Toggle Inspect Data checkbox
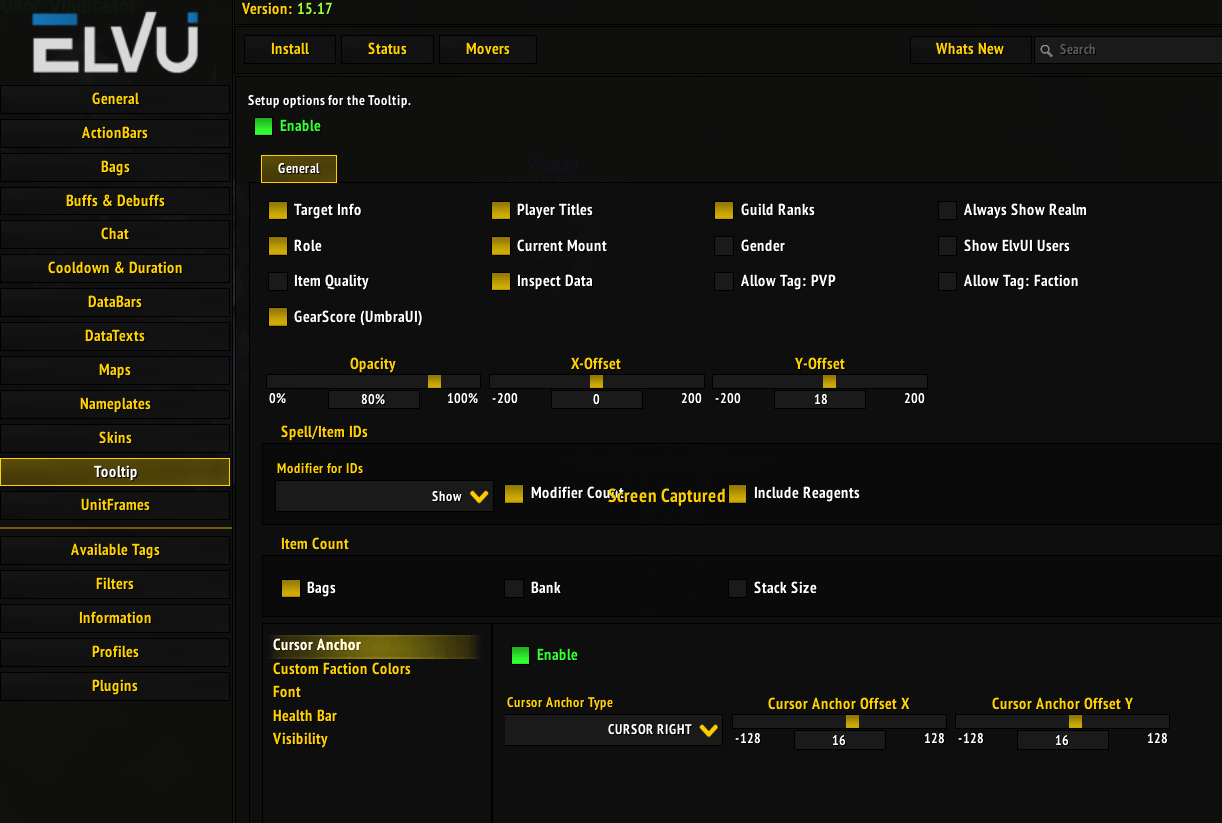 coord(501,282)
